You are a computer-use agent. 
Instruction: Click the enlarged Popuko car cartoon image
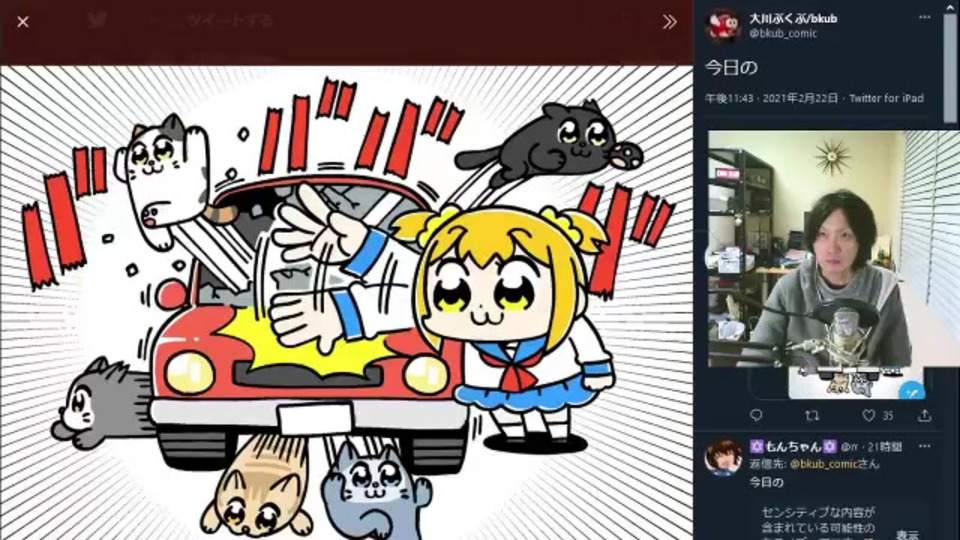[347, 302]
